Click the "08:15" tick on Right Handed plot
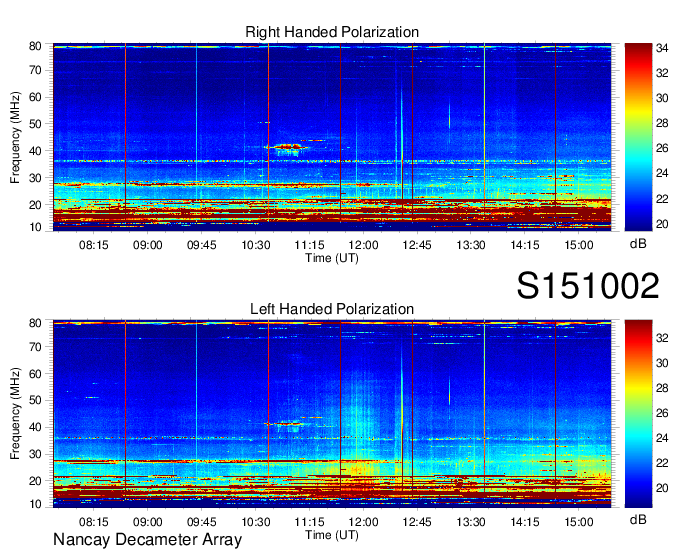Screen dimensions: 680x552 pos(93,245)
